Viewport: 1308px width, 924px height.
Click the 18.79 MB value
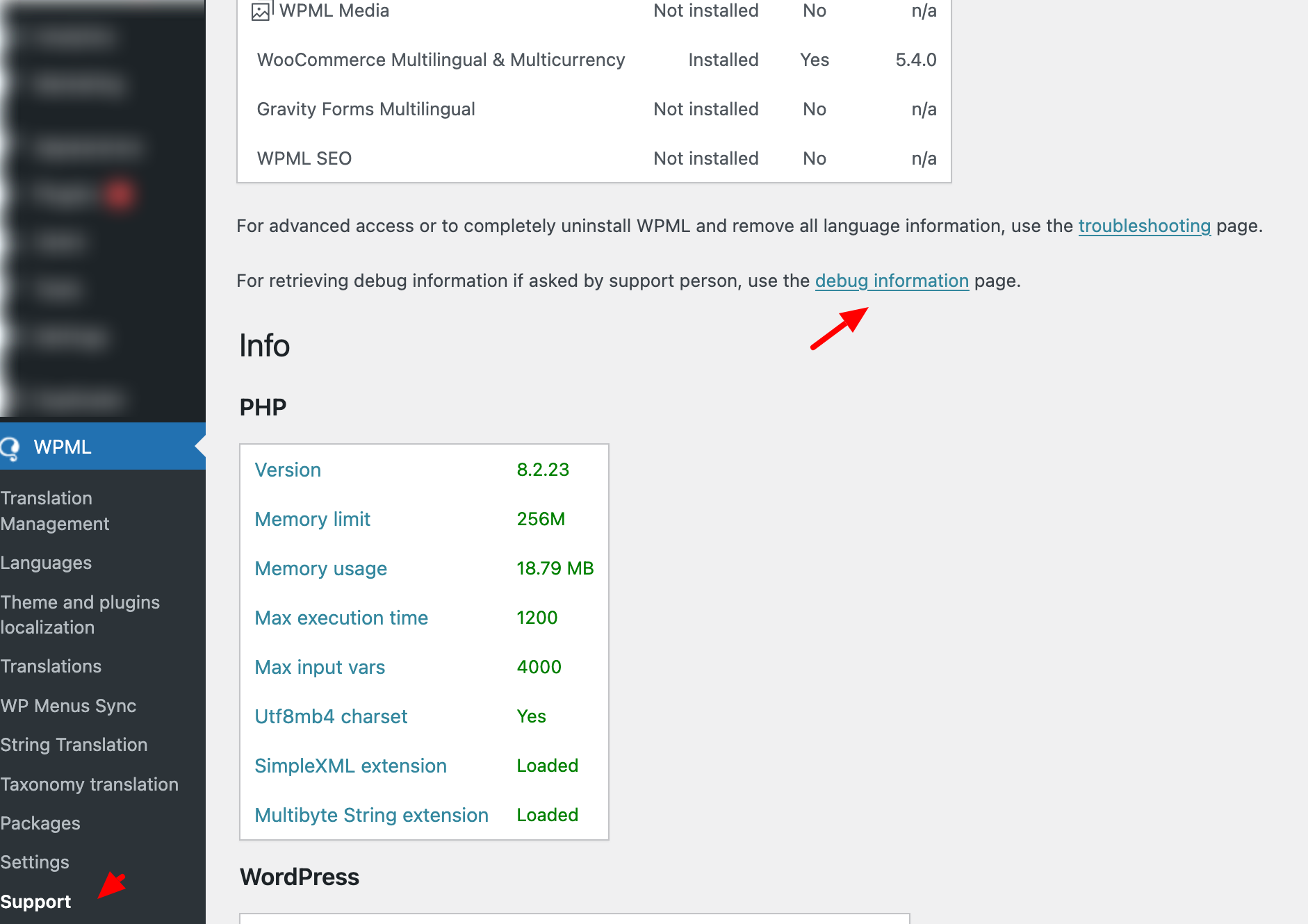point(555,568)
